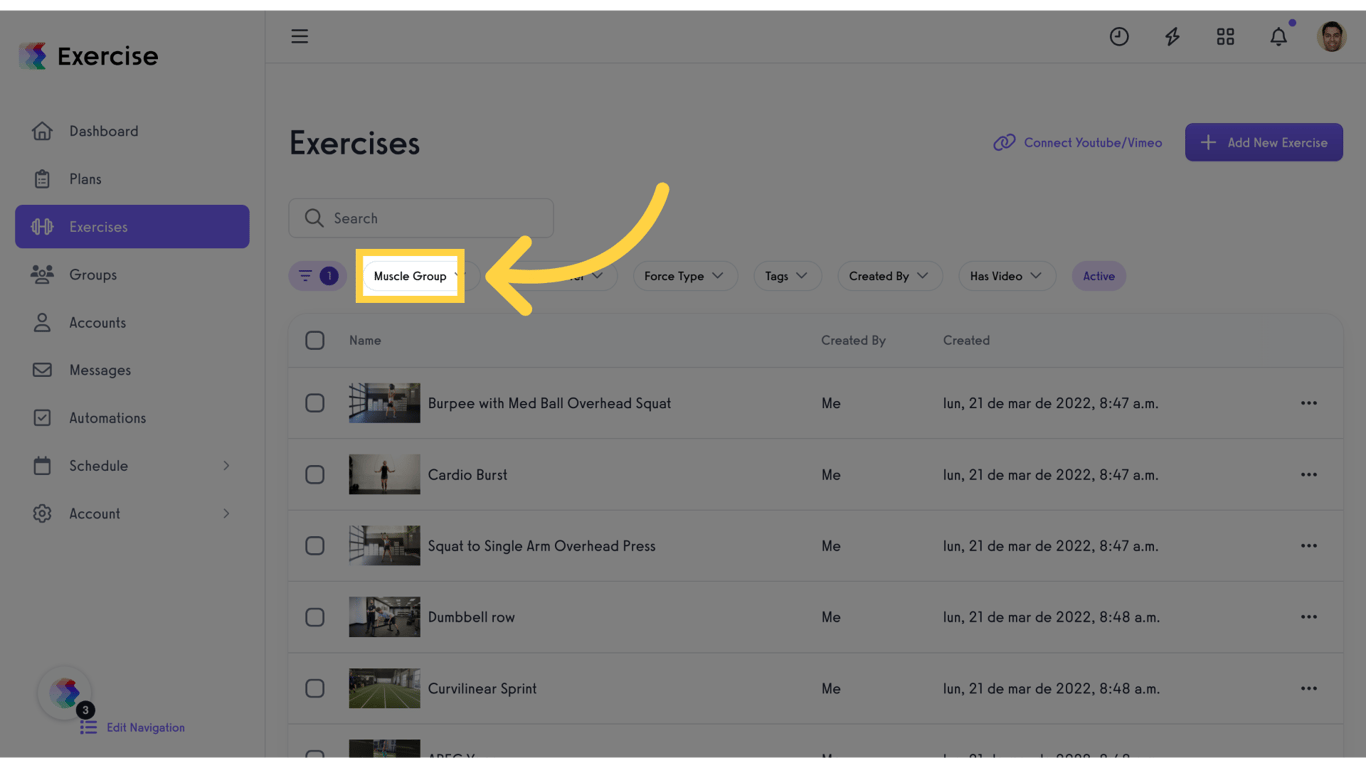Click the exercise Search field
The width and height of the screenshot is (1366, 768).
click(x=421, y=218)
